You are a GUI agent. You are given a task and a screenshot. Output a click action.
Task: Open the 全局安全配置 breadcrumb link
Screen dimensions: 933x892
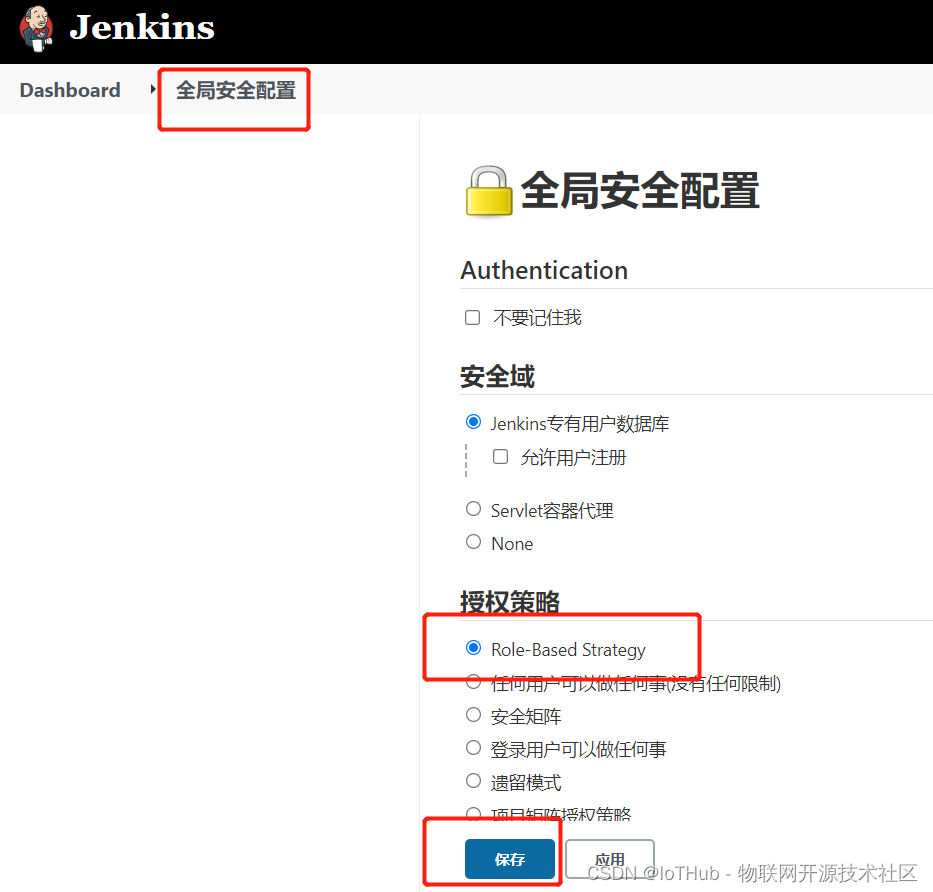(236, 90)
